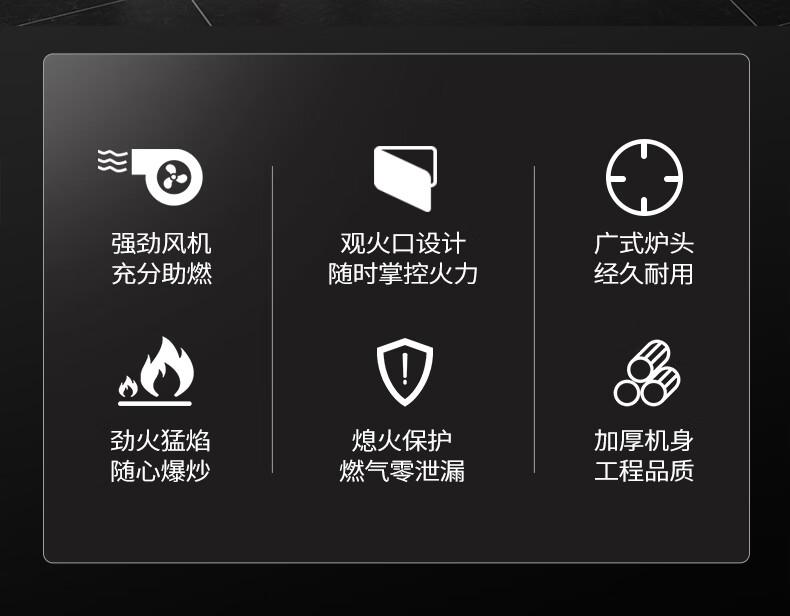Click the small flame beside large flame
The image size is (790, 616).
(127, 386)
